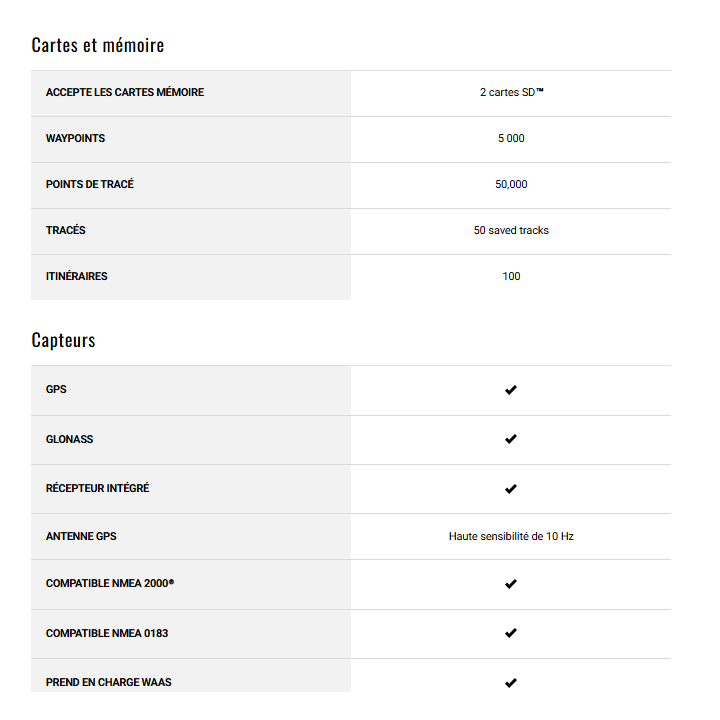Screen dimensions: 720x720
Task: Select the Cartes et mémoire heading
Action: pyautogui.click(x=98, y=45)
